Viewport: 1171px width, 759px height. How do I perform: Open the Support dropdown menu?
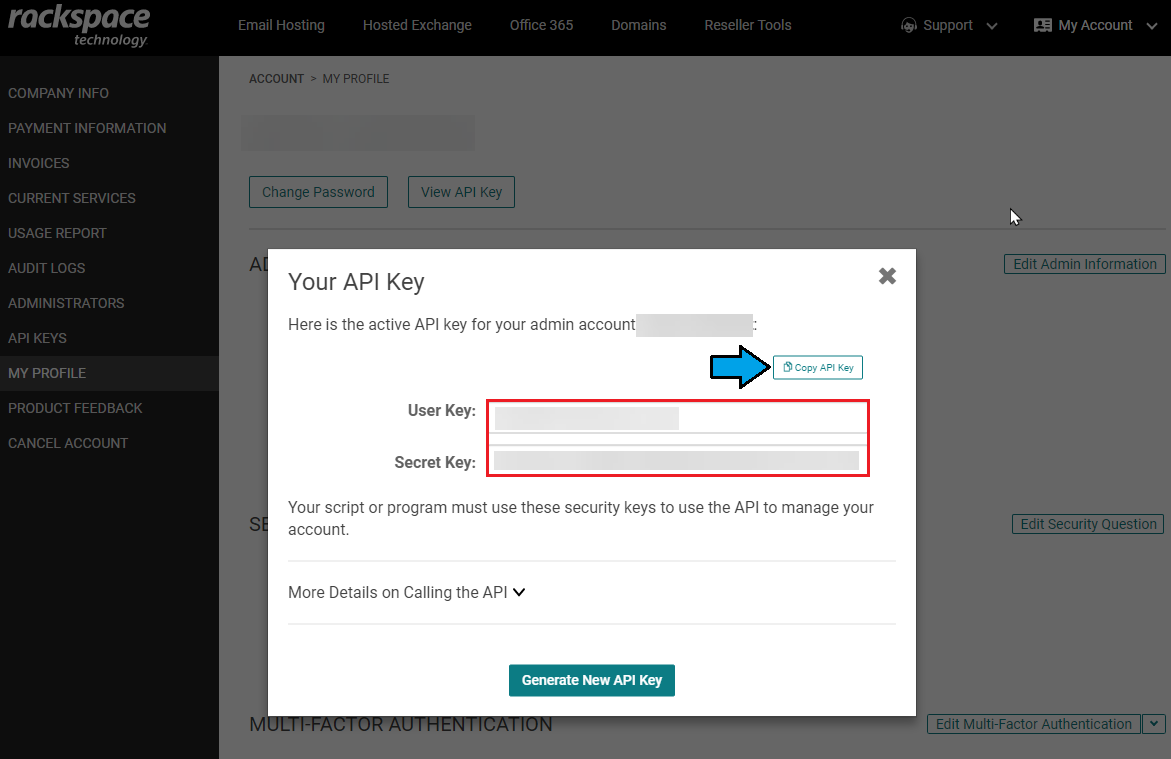949,25
